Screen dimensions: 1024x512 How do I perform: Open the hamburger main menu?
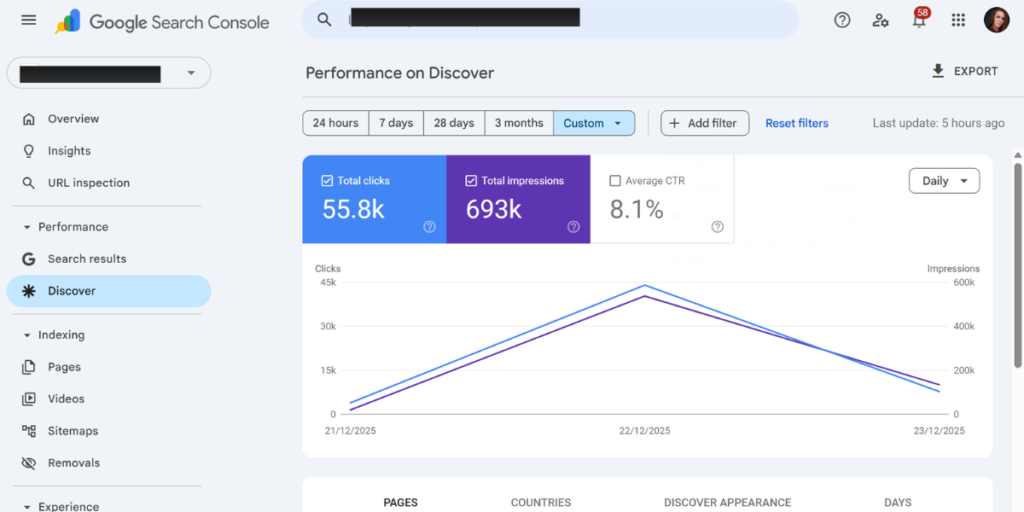click(x=29, y=20)
